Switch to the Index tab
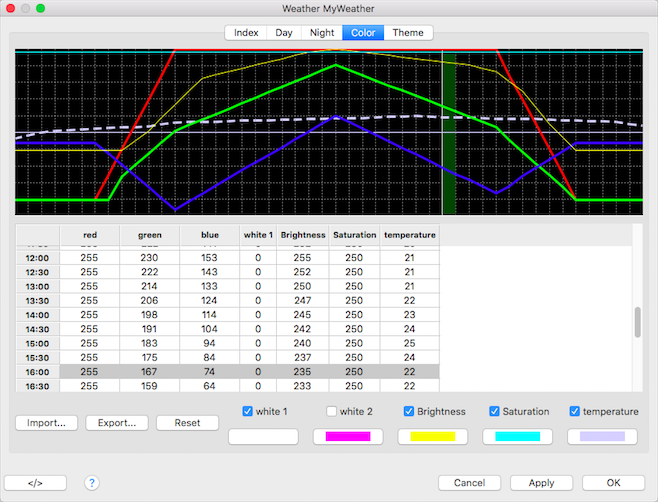Image resolution: width=658 pixels, height=502 pixels. coord(246,32)
